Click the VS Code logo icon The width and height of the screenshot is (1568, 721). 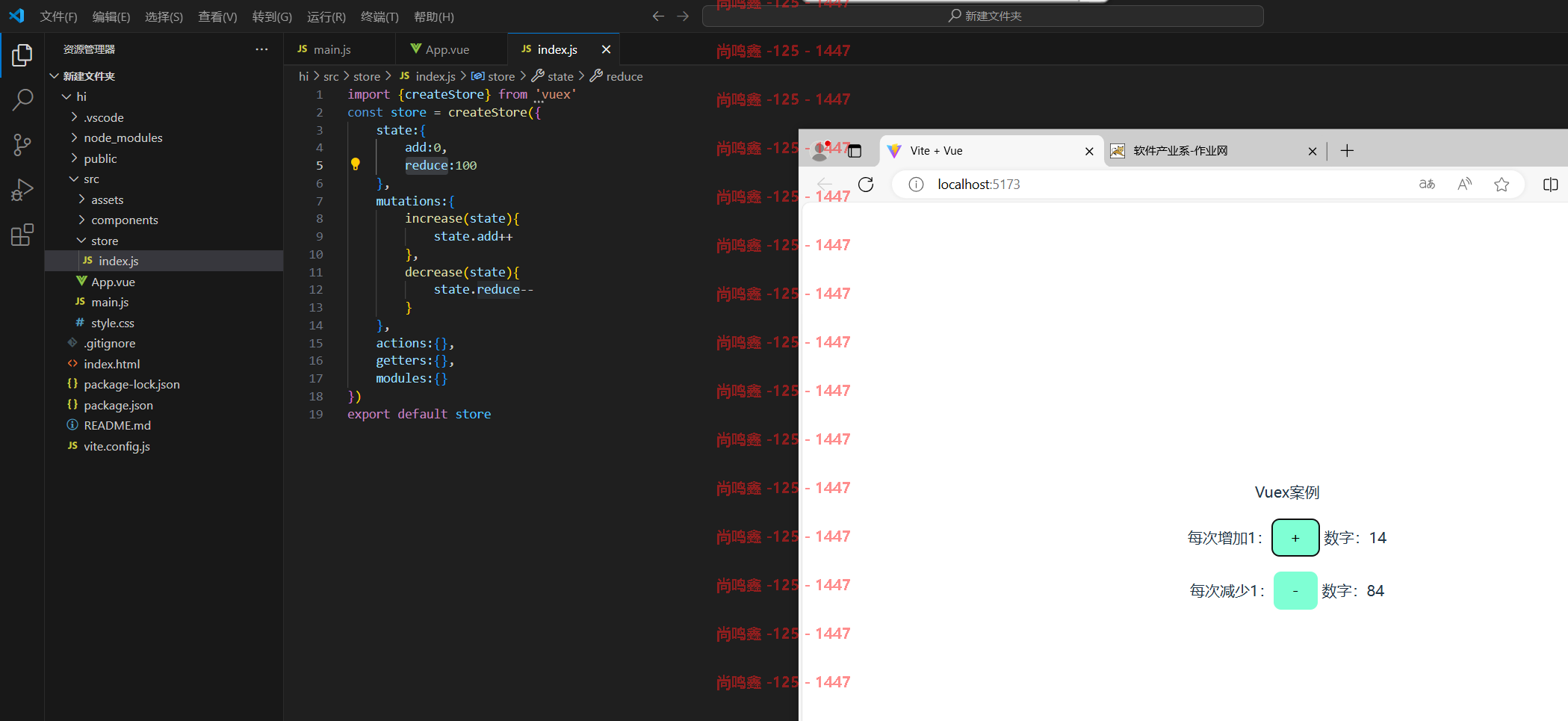point(16,16)
